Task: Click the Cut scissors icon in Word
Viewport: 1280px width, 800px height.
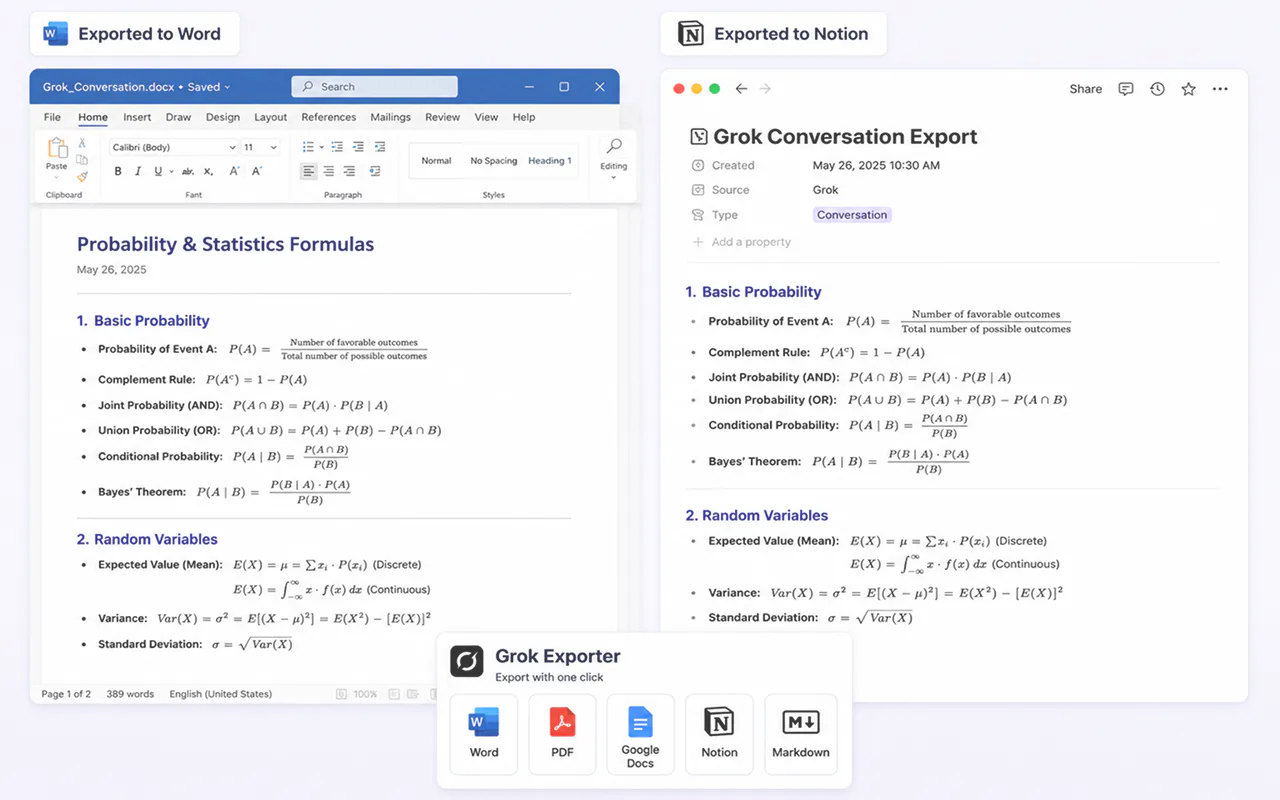Action: [x=82, y=142]
